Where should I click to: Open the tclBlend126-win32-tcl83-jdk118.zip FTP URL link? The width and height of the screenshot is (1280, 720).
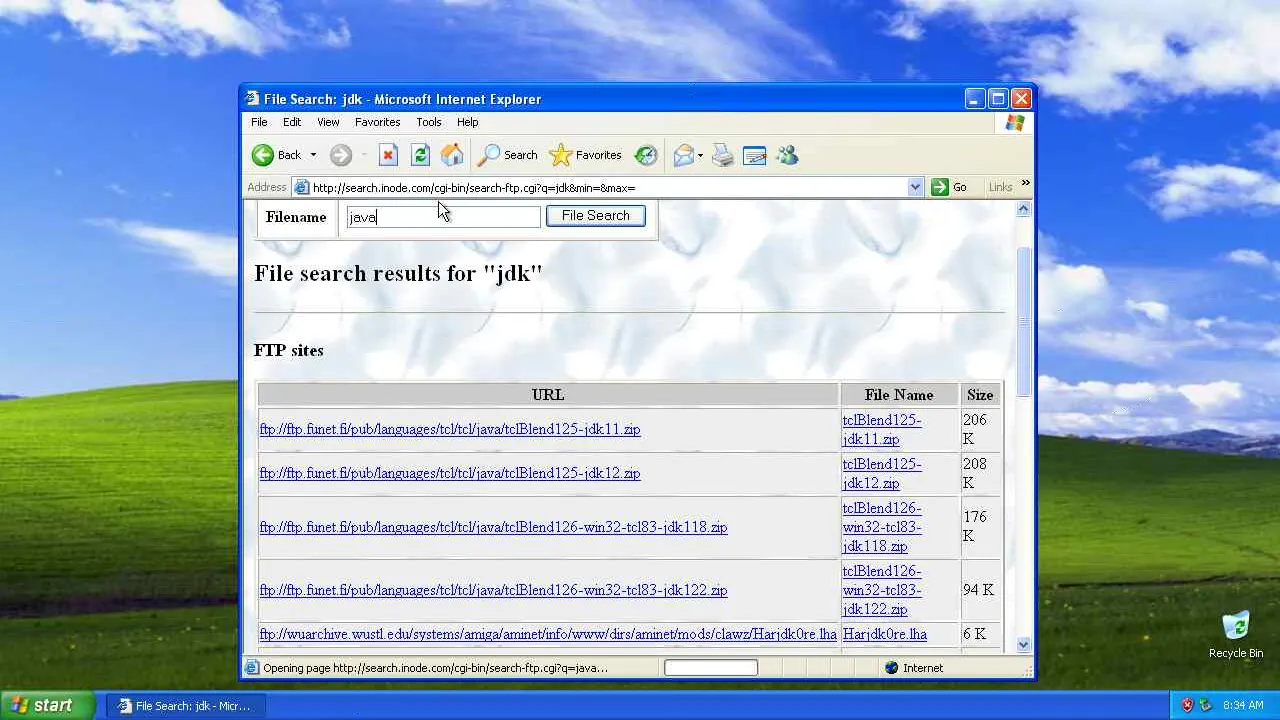[x=493, y=527]
